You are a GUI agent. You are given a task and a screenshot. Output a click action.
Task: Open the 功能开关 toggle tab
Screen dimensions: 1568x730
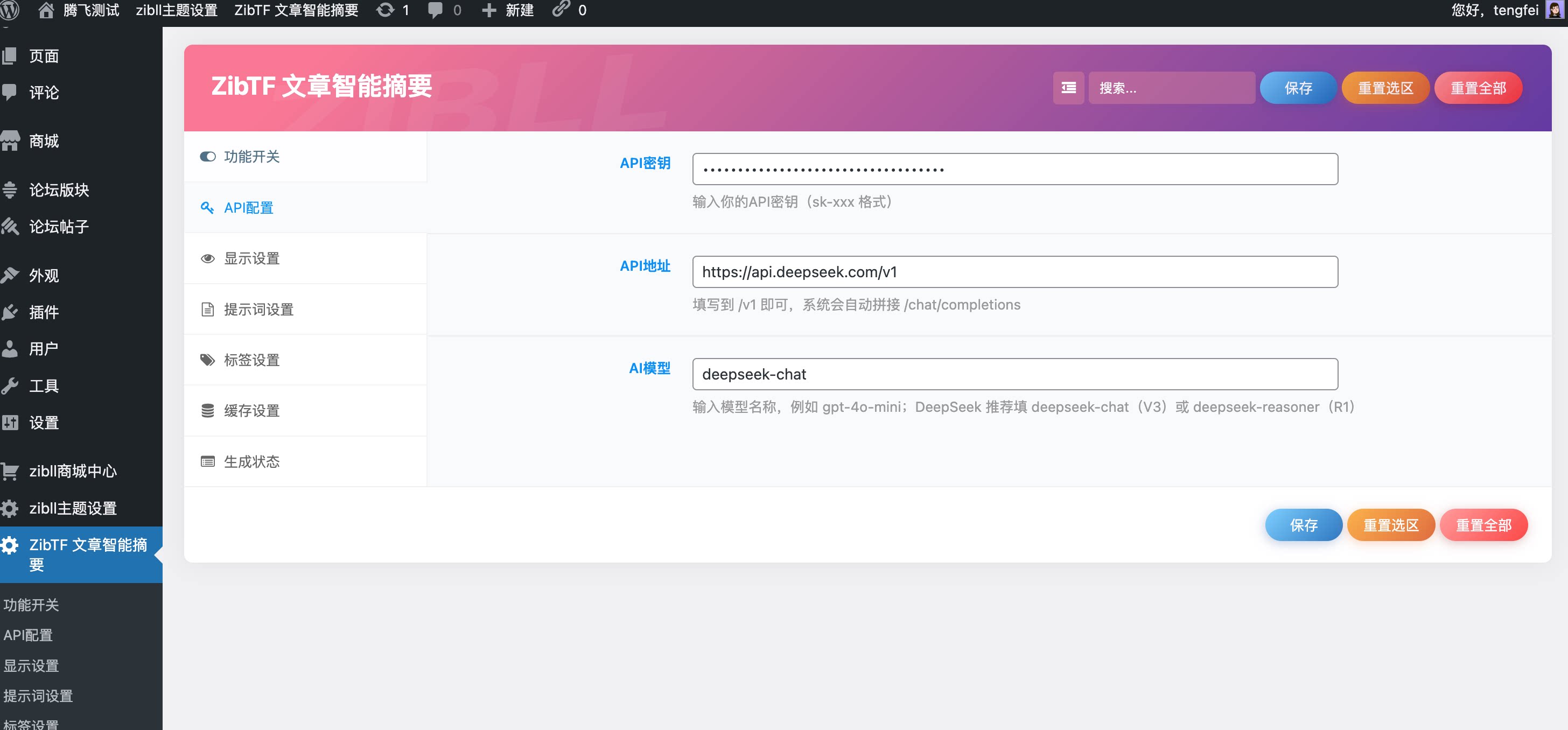tap(251, 157)
